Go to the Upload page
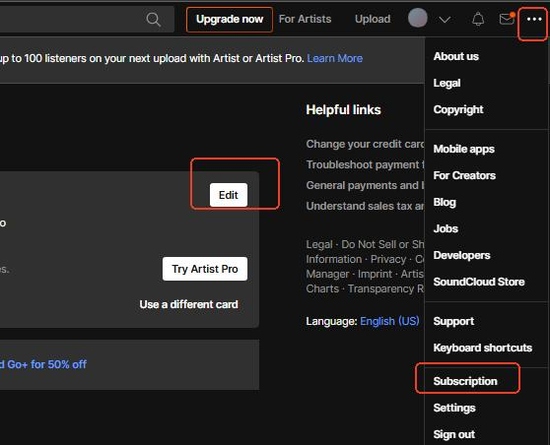The image size is (550, 445). point(373,19)
